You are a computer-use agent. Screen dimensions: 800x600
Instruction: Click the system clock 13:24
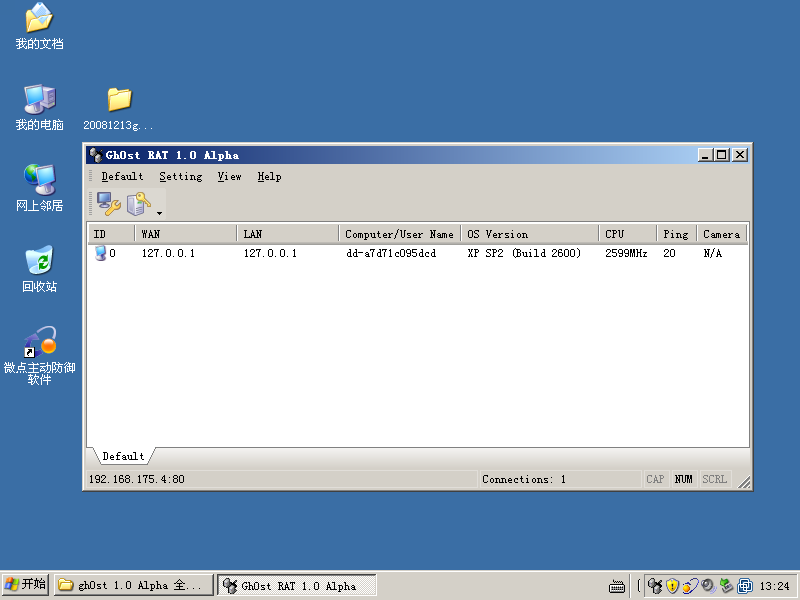(774, 586)
